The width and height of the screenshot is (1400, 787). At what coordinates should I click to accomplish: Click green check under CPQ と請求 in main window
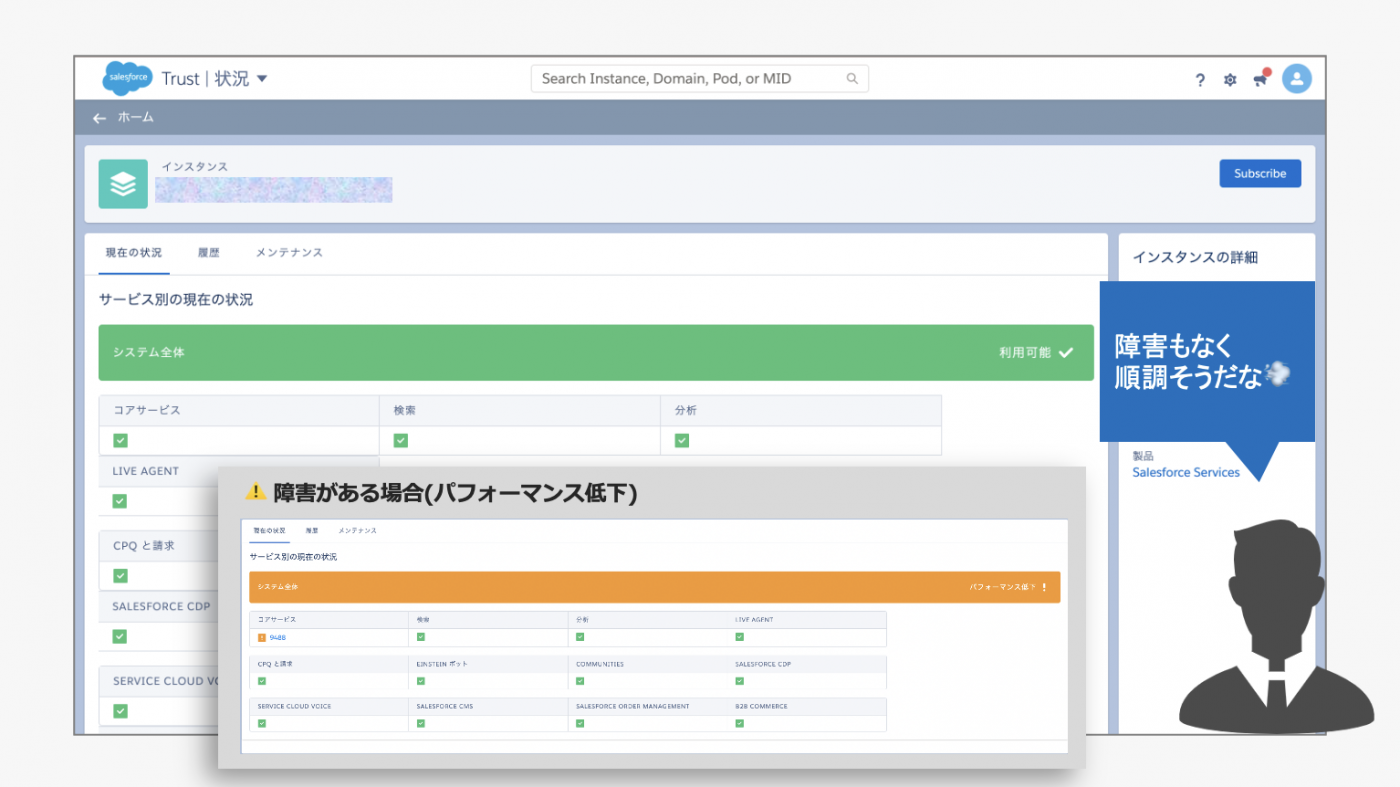point(120,575)
